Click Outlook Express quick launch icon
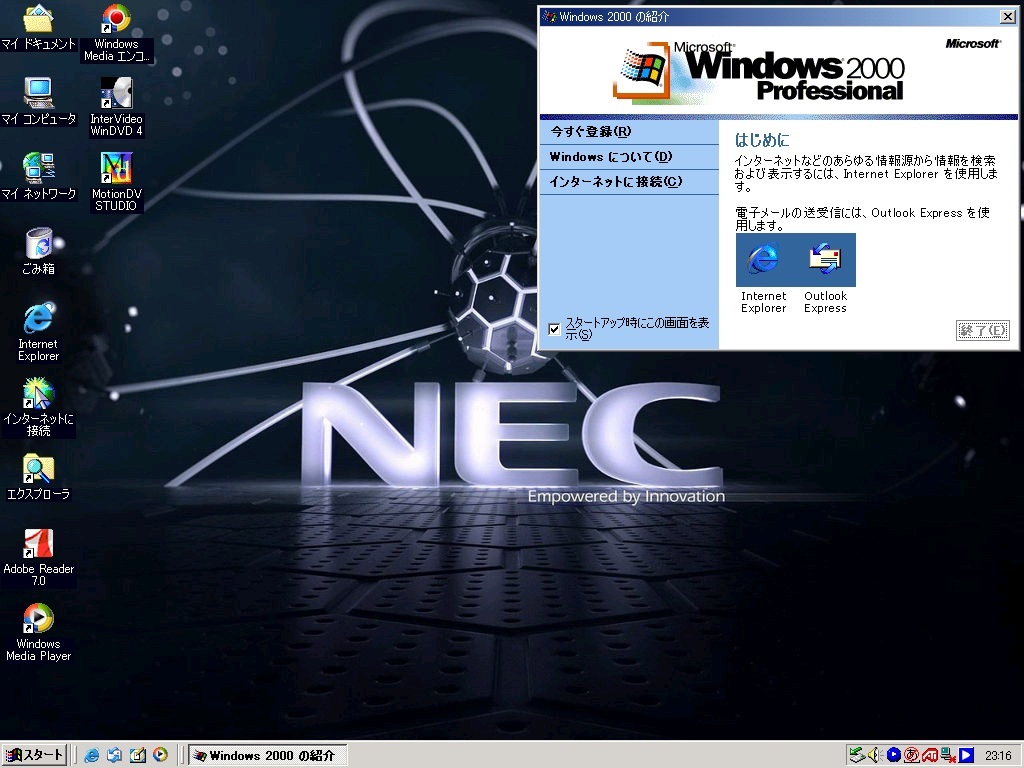Image resolution: width=1024 pixels, height=768 pixels. tap(114, 755)
